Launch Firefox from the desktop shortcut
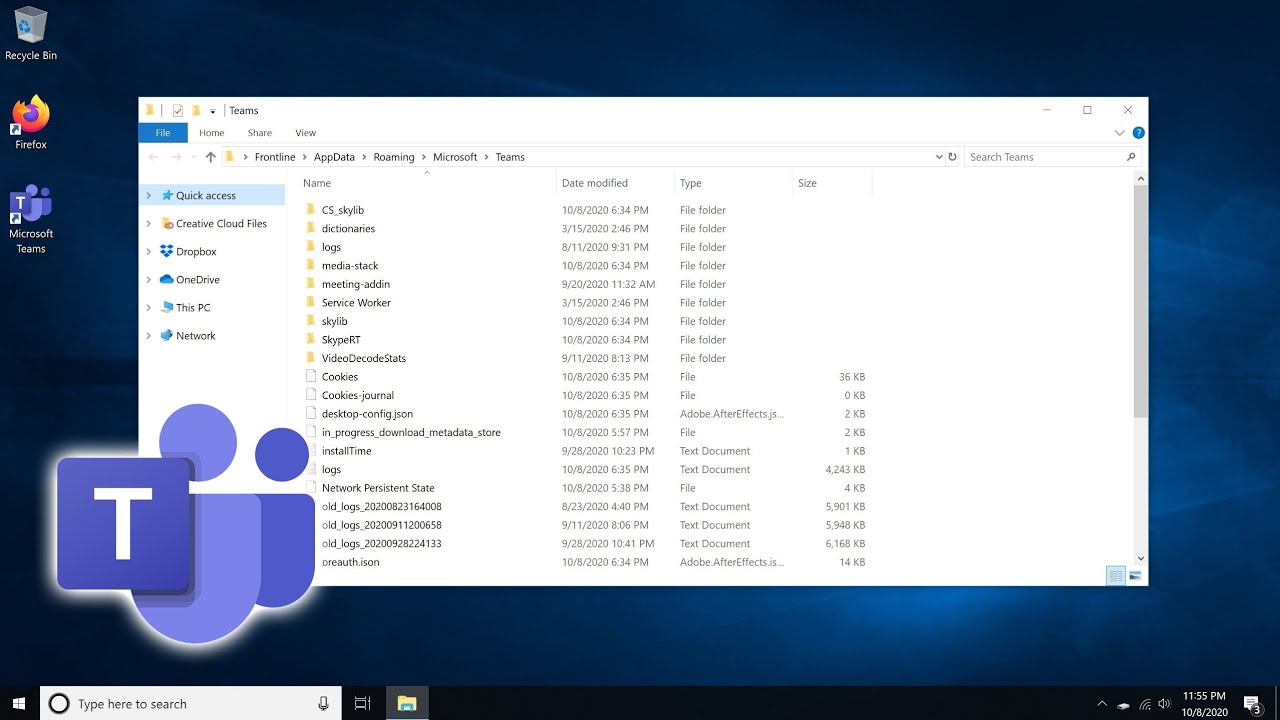Viewport: 1280px width, 720px height. click(x=31, y=122)
